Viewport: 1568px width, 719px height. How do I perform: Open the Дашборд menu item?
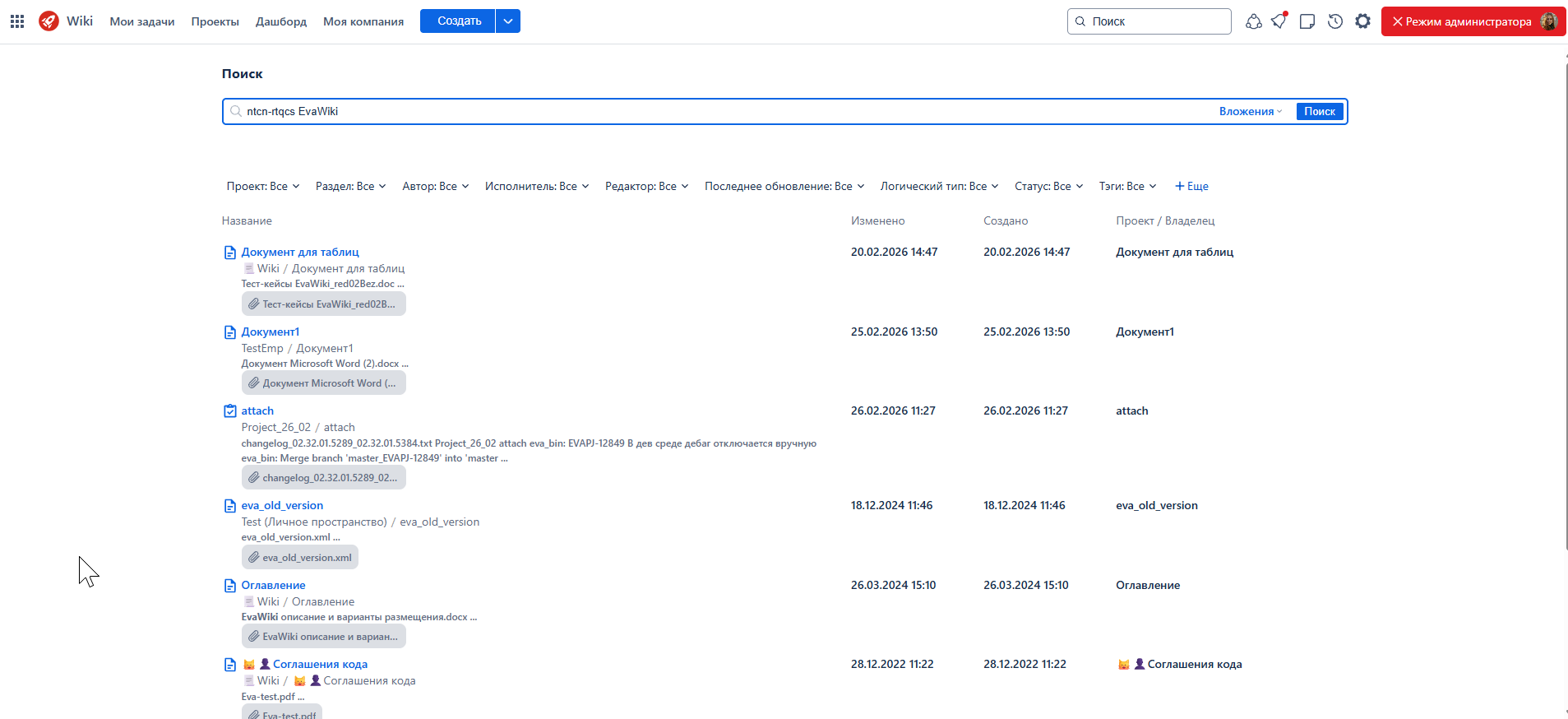pyautogui.click(x=280, y=21)
